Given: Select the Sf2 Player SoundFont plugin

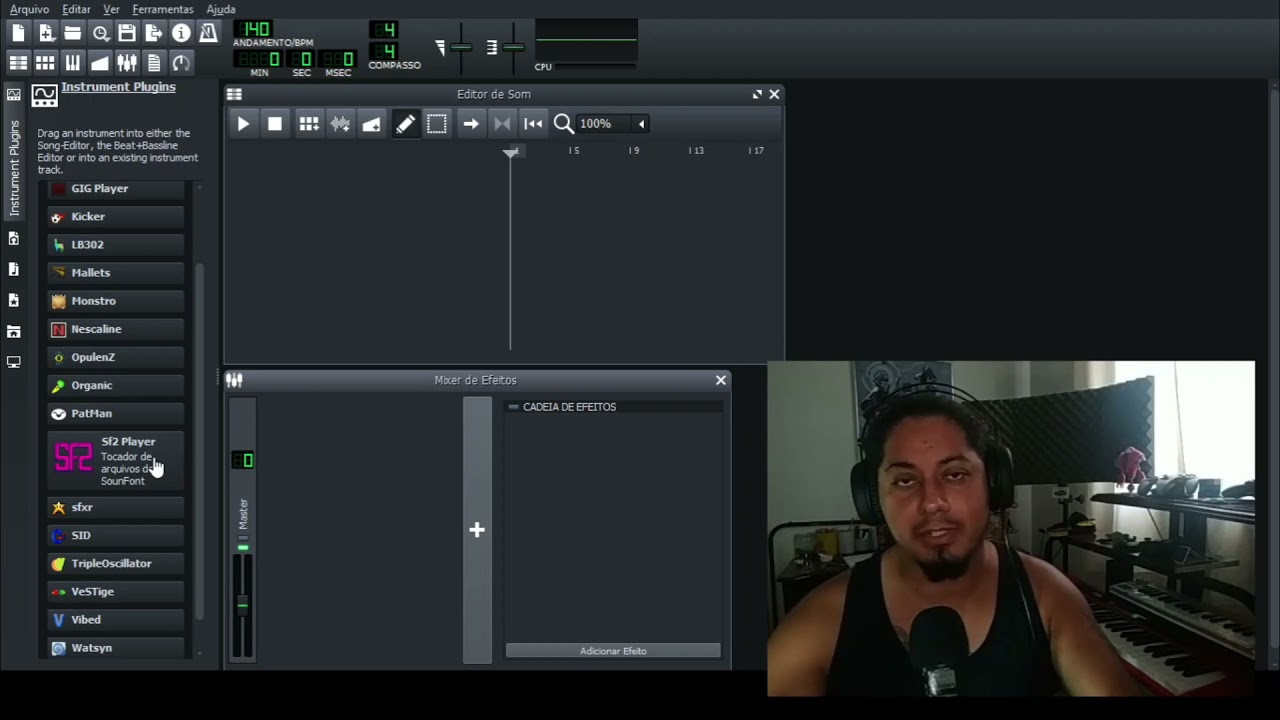Looking at the screenshot, I should [x=116, y=460].
